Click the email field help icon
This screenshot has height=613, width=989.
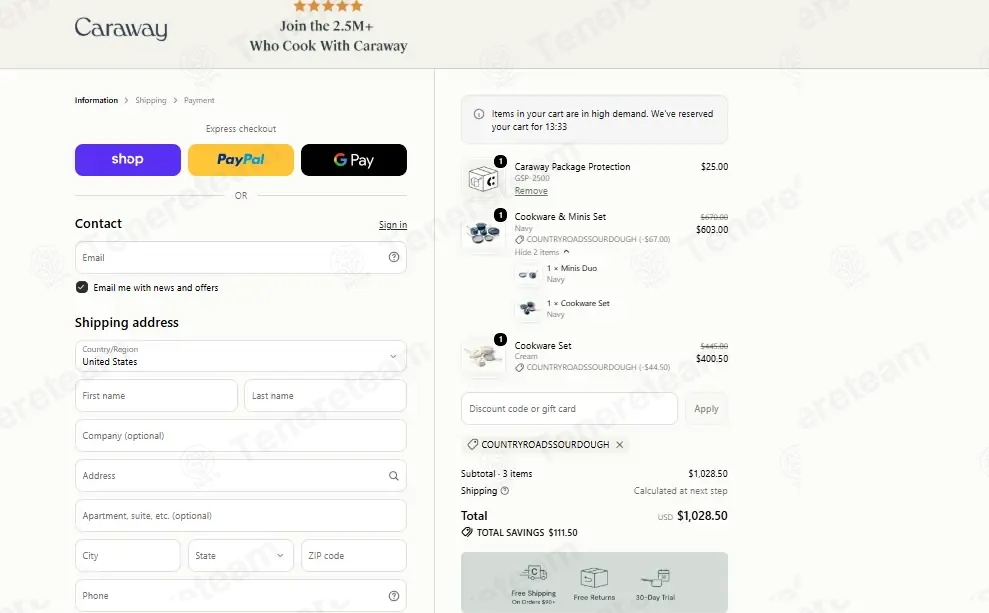click(394, 257)
